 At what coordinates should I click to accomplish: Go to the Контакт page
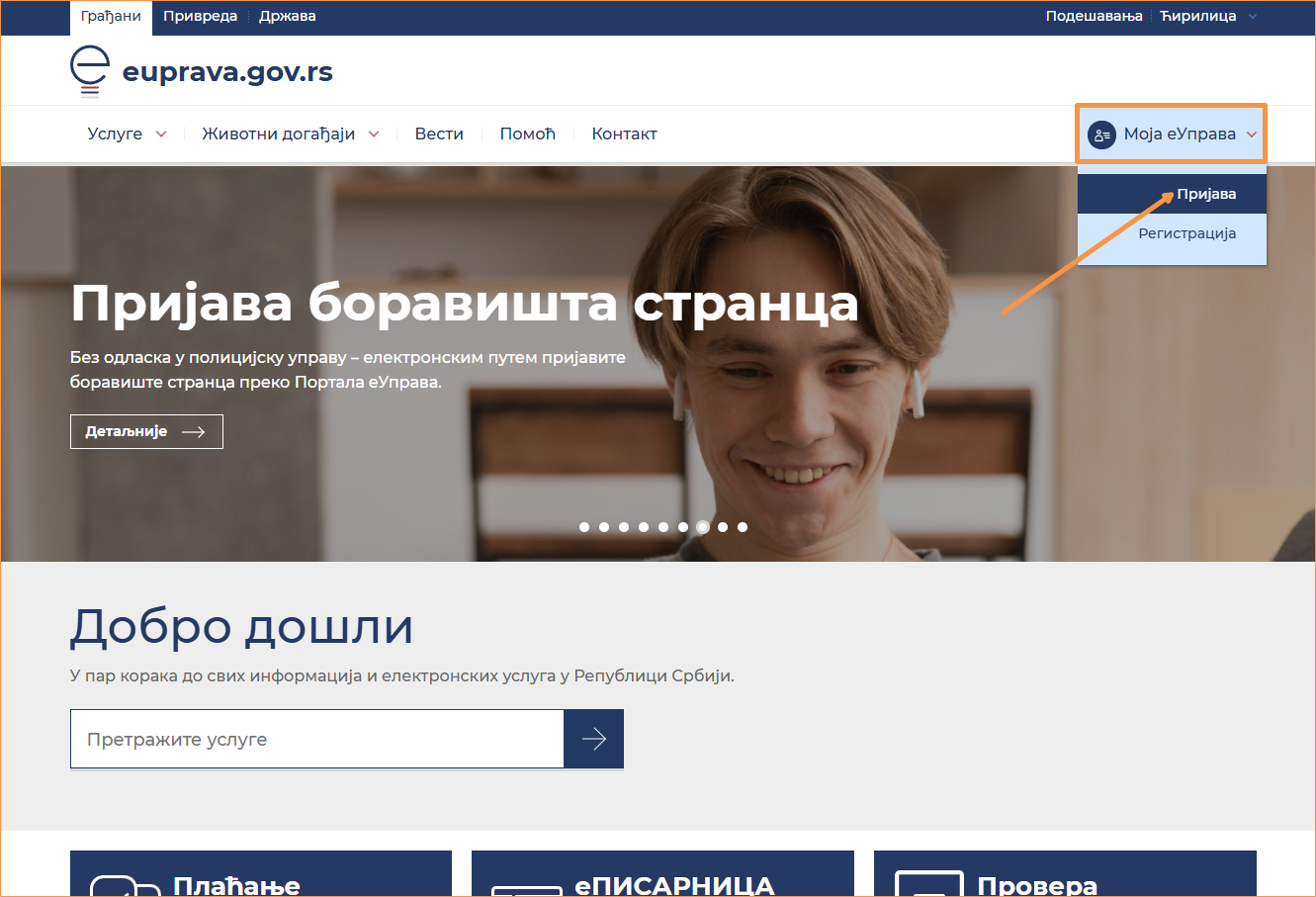624,135
